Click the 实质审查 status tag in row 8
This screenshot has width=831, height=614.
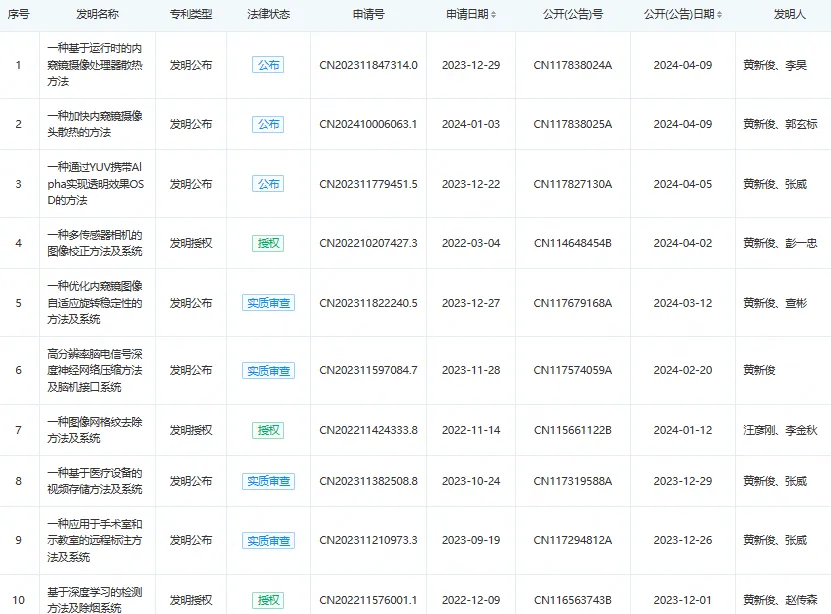pyautogui.click(x=268, y=481)
